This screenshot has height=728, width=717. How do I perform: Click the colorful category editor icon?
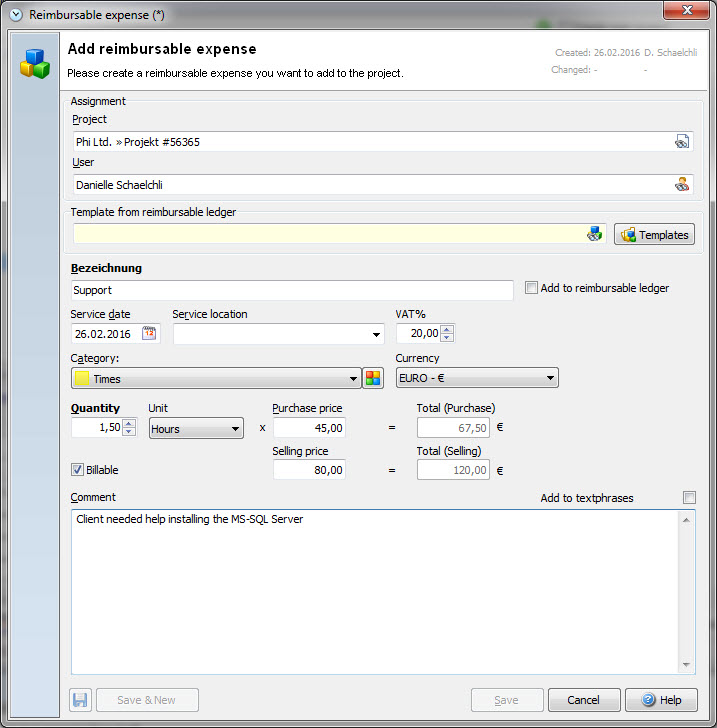[373, 378]
